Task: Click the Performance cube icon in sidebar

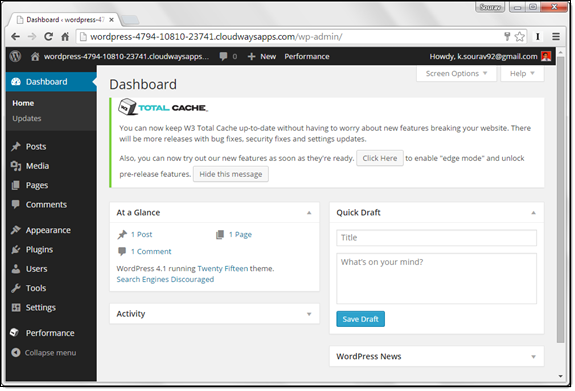Action: pyautogui.click(x=15, y=333)
